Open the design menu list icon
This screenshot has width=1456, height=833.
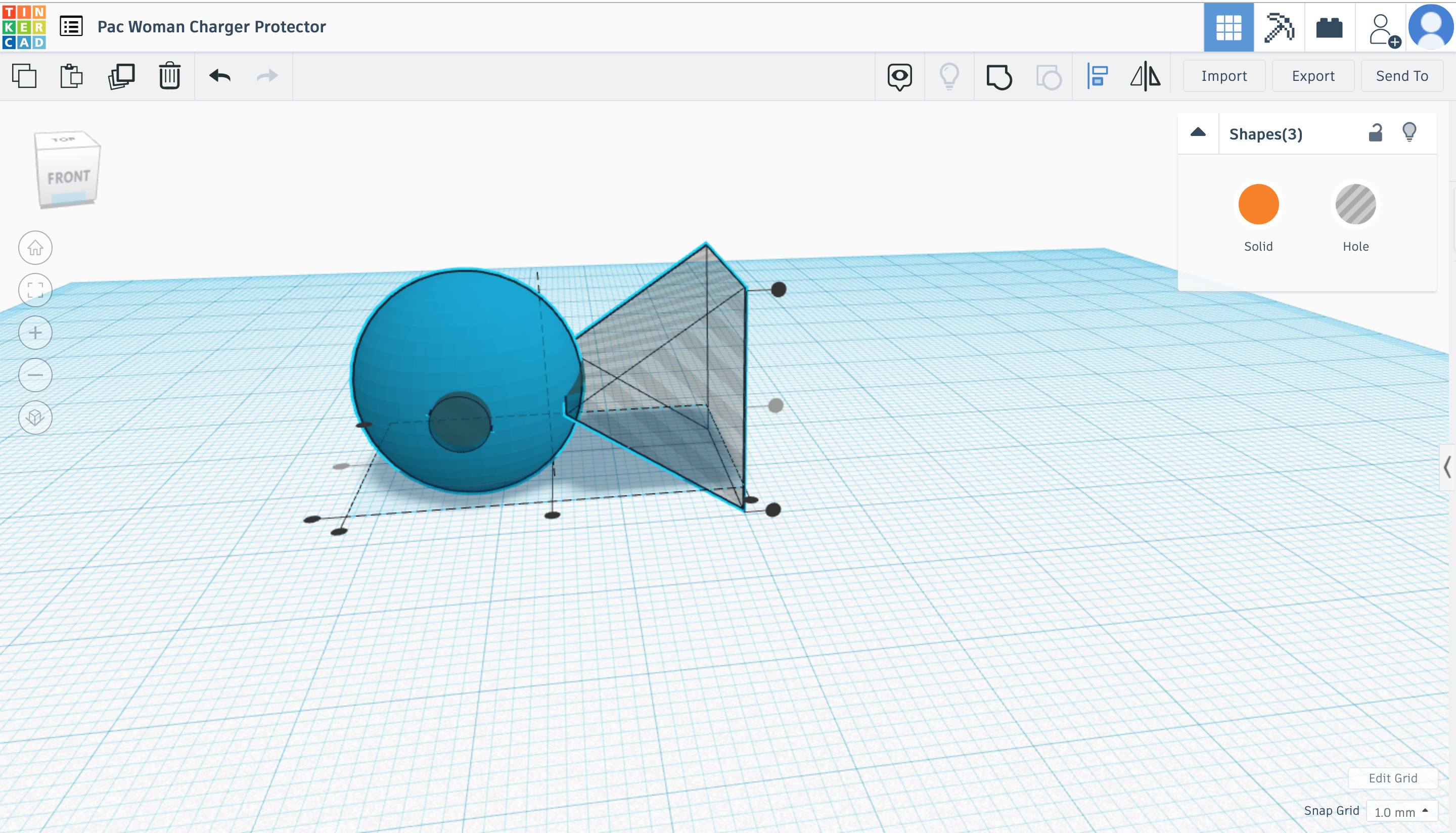(x=71, y=26)
